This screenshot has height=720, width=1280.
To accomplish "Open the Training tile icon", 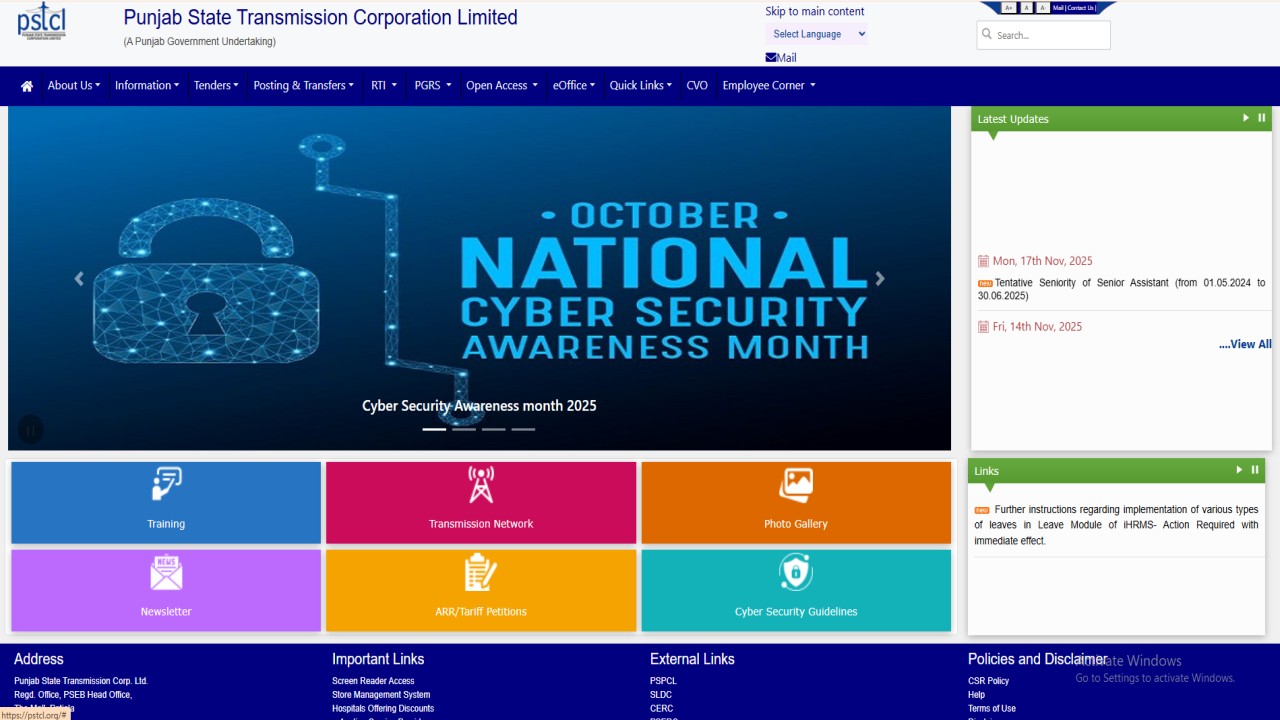I will pyautogui.click(x=166, y=485).
